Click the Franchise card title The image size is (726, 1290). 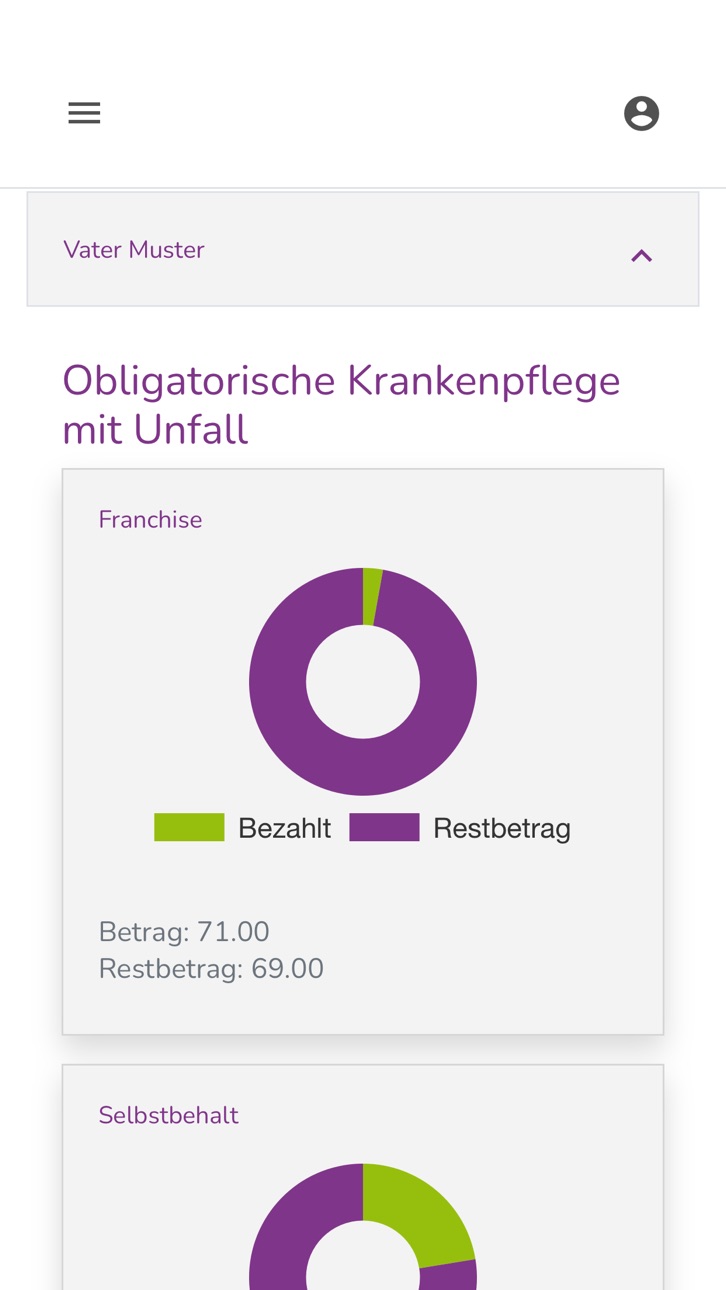click(x=150, y=520)
